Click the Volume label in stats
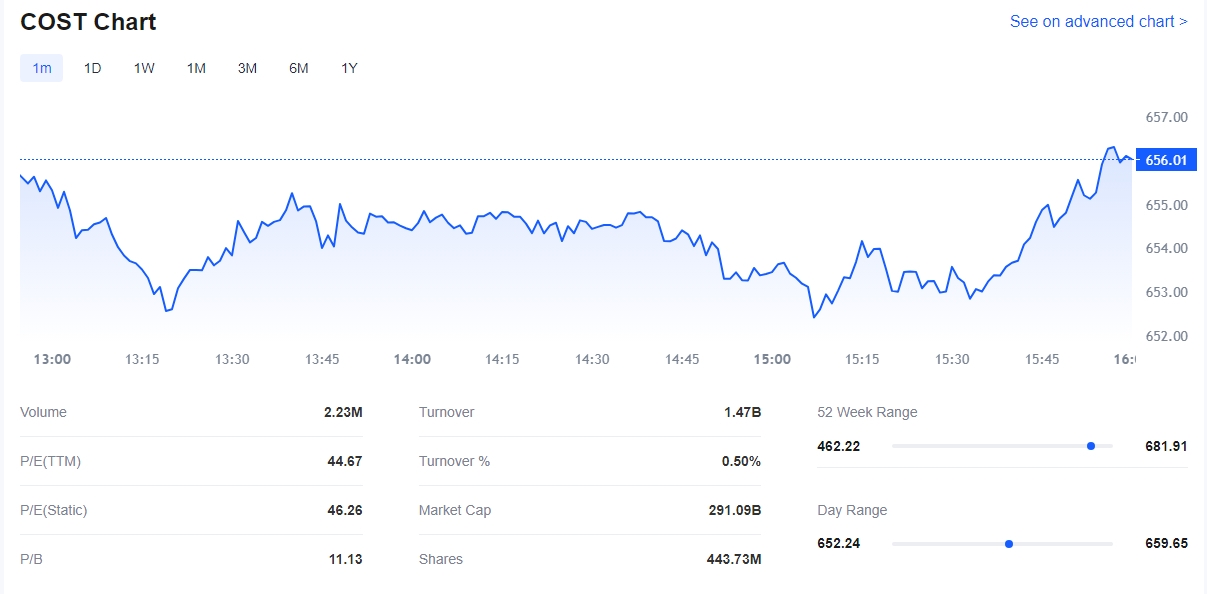 tap(43, 412)
